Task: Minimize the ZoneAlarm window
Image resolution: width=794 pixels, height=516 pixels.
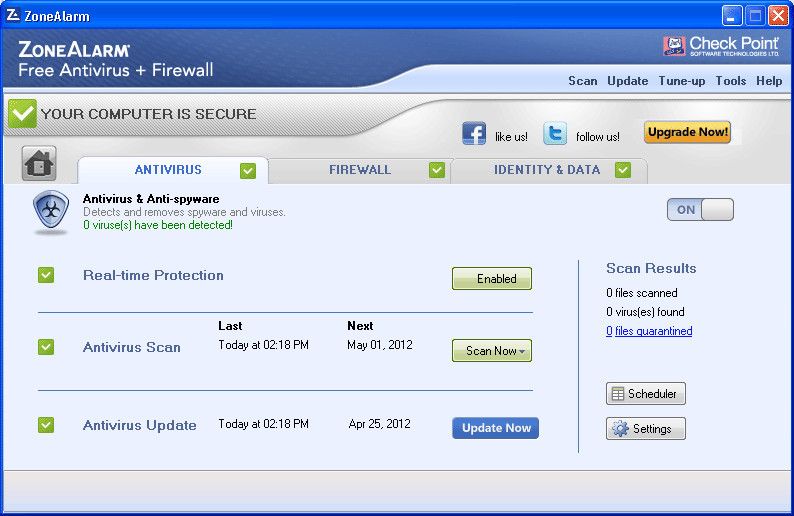Action: click(x=731, y=16)
